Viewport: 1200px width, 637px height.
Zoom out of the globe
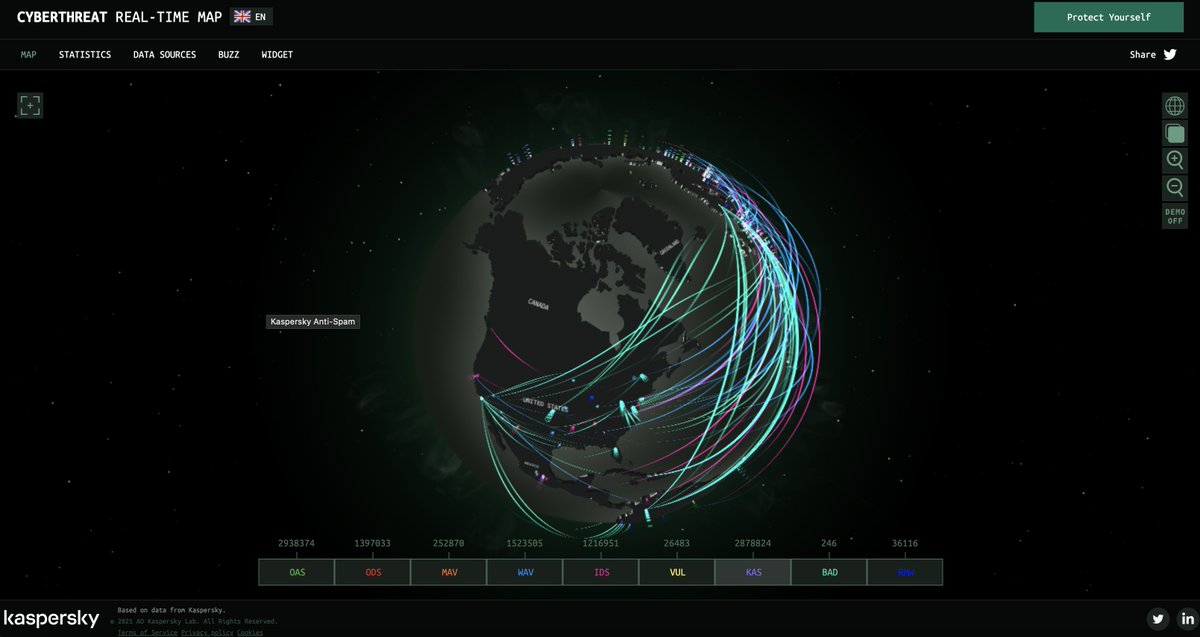(1175, 187)
